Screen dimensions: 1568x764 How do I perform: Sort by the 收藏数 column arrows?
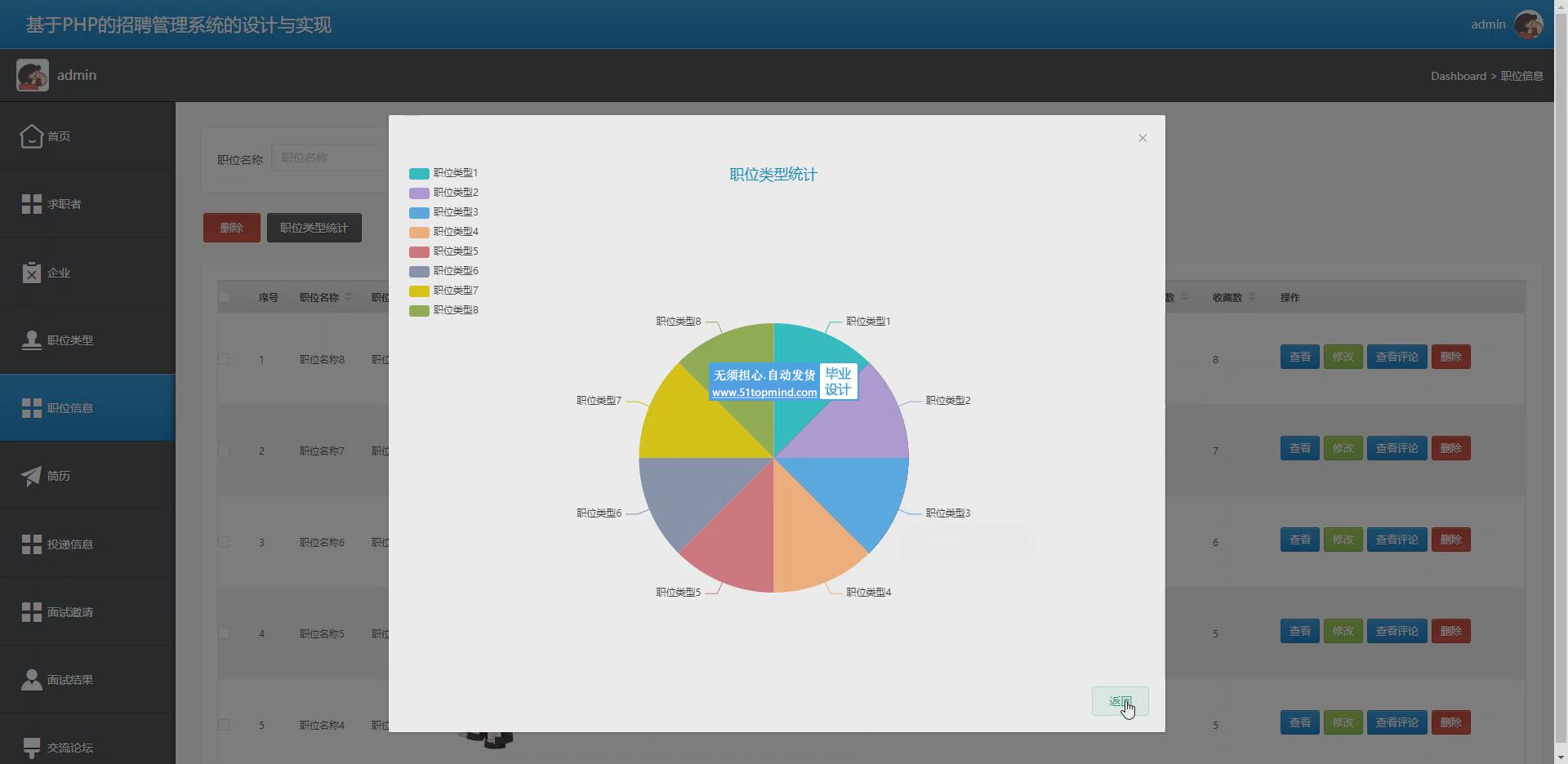[x=1252, y=297]
